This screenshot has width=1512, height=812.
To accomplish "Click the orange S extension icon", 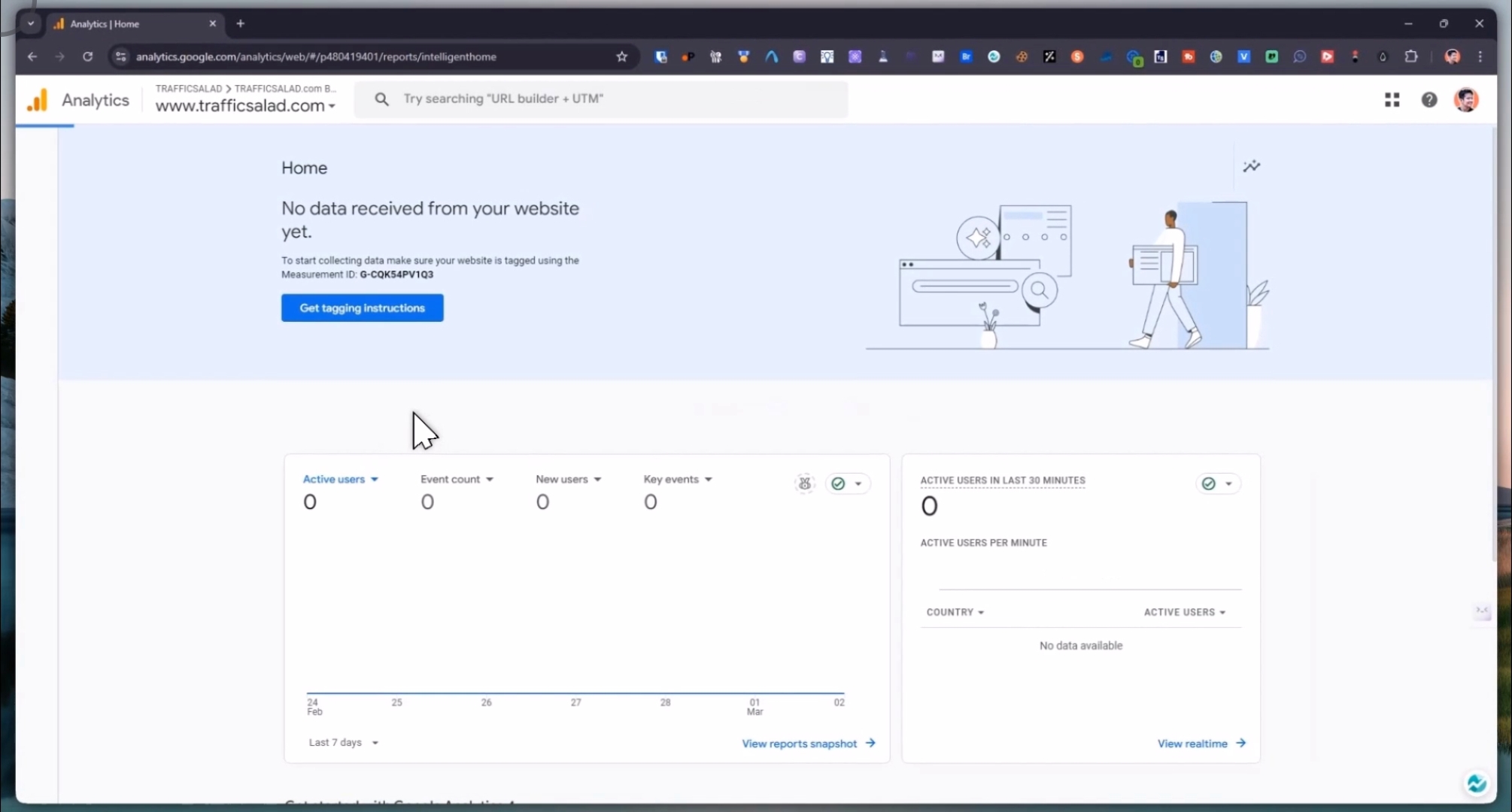I will (1077, 56).
